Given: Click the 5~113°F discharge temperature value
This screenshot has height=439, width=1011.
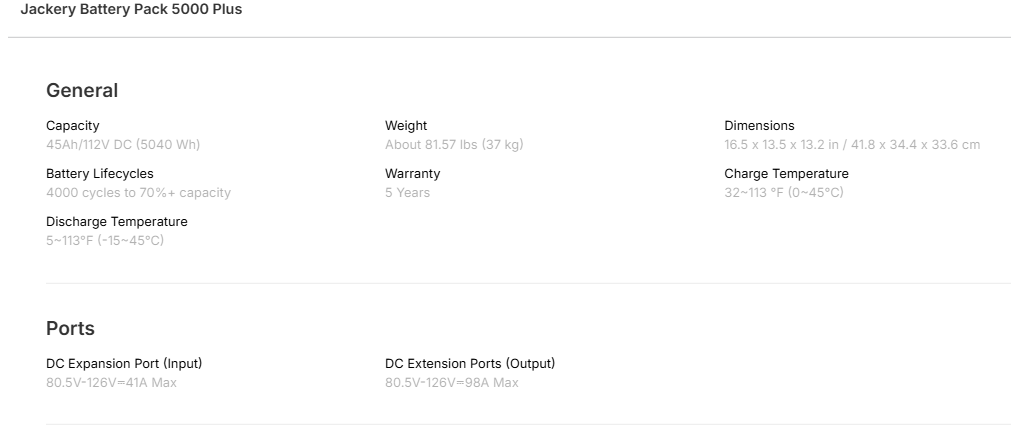Looking at the screenshot, I should click(105, 241).
